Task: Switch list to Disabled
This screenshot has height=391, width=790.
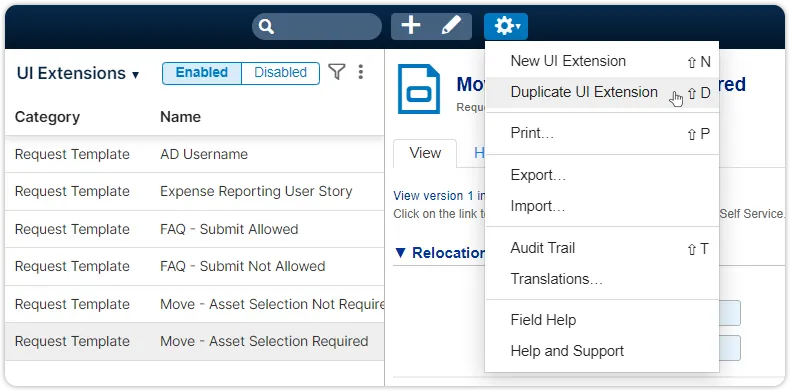Action: tap(281, 73)
